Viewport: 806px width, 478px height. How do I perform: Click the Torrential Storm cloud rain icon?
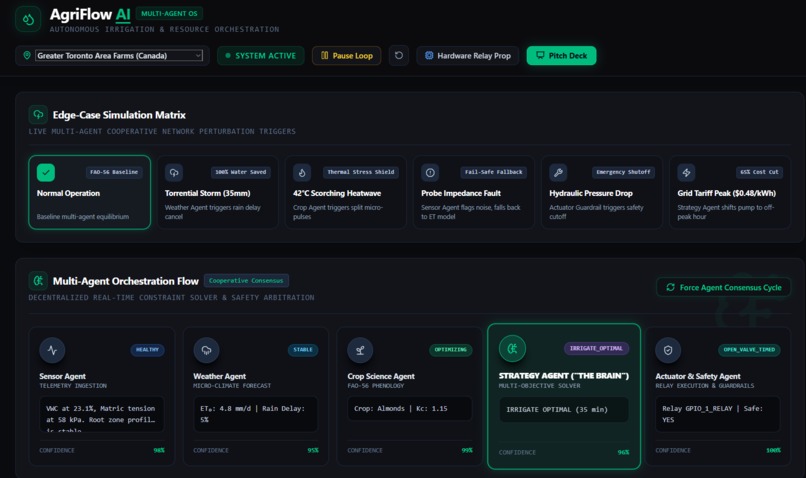[174, 172]
